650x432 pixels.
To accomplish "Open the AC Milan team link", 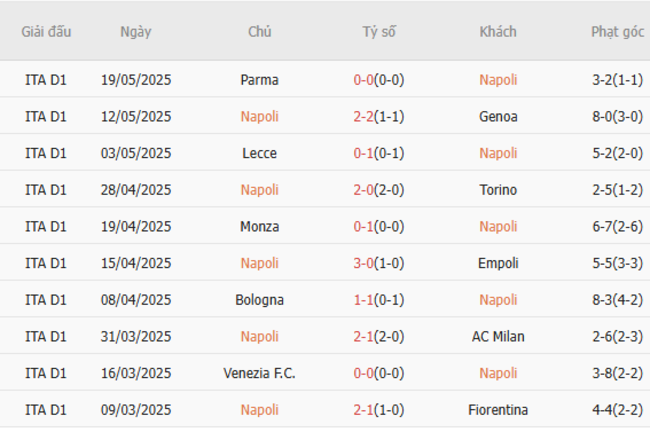I will pyautogui.click(x=498, y=337).
